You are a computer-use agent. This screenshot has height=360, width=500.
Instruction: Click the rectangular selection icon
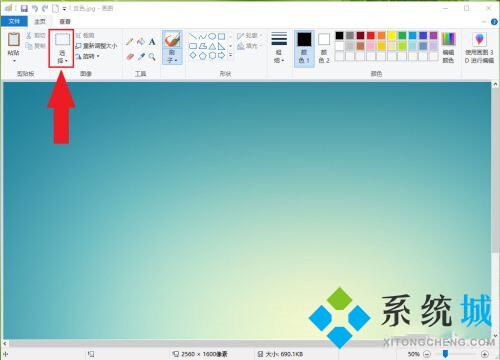[62, 39]
